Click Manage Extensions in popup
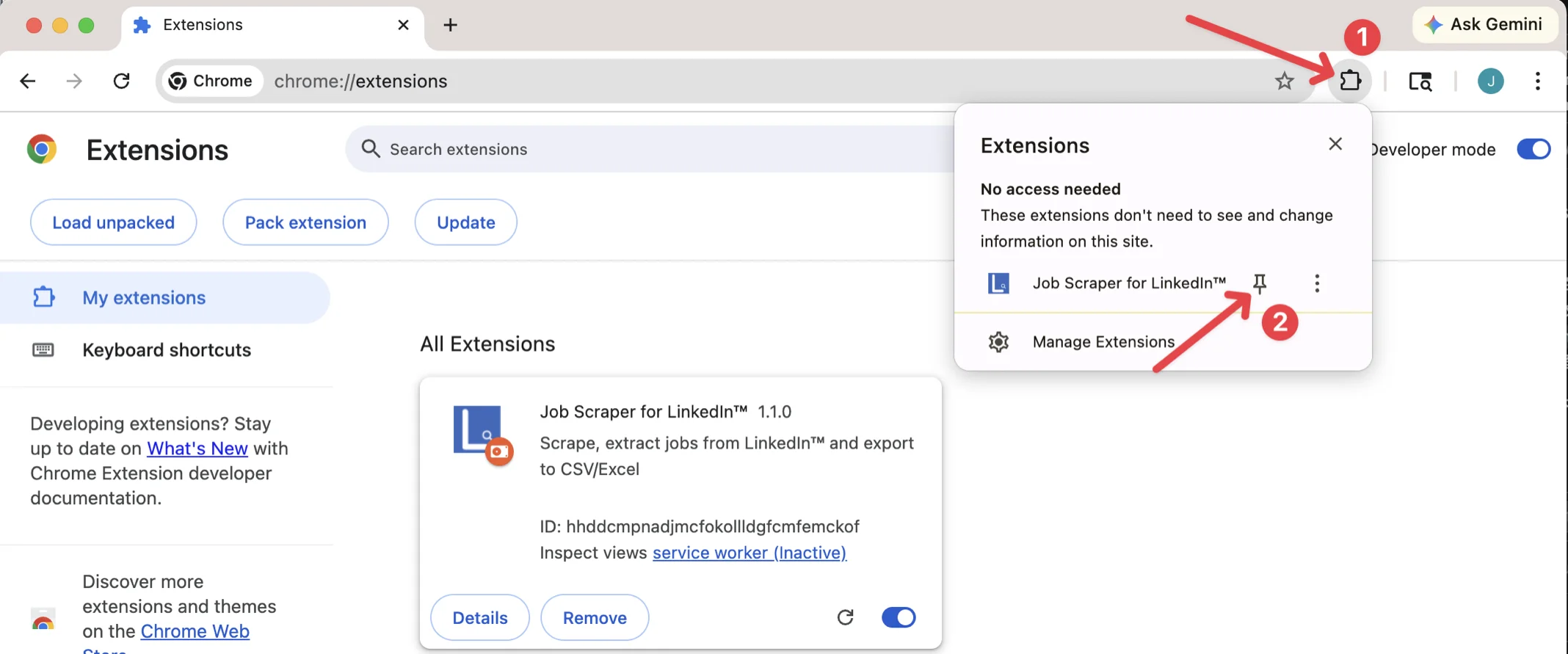Viewport: 1568px width, 654px height. [x=1103, y=342]
